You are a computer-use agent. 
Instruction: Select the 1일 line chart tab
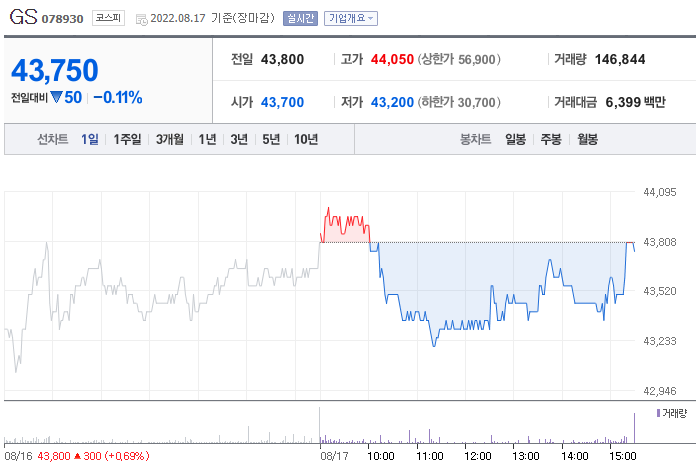(90, 139)
